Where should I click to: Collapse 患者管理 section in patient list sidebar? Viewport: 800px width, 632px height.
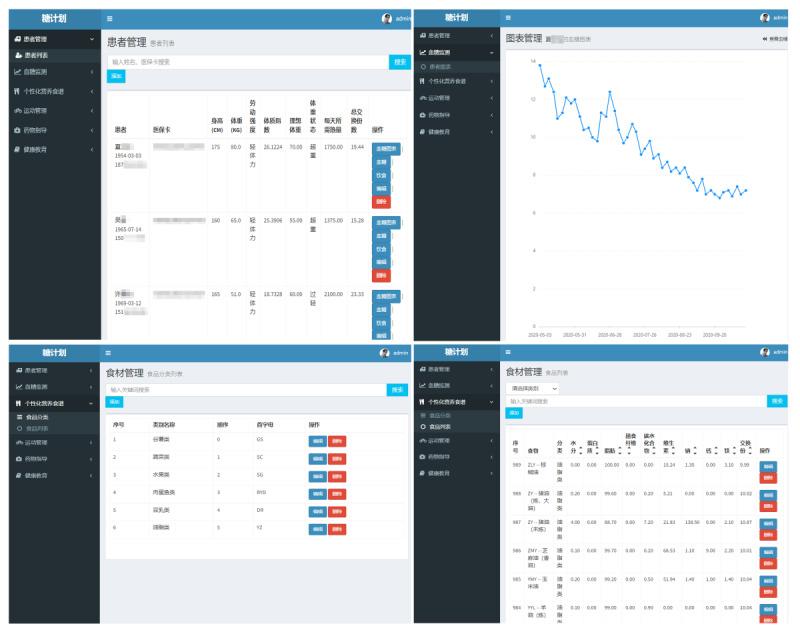[x=93, y=39]
